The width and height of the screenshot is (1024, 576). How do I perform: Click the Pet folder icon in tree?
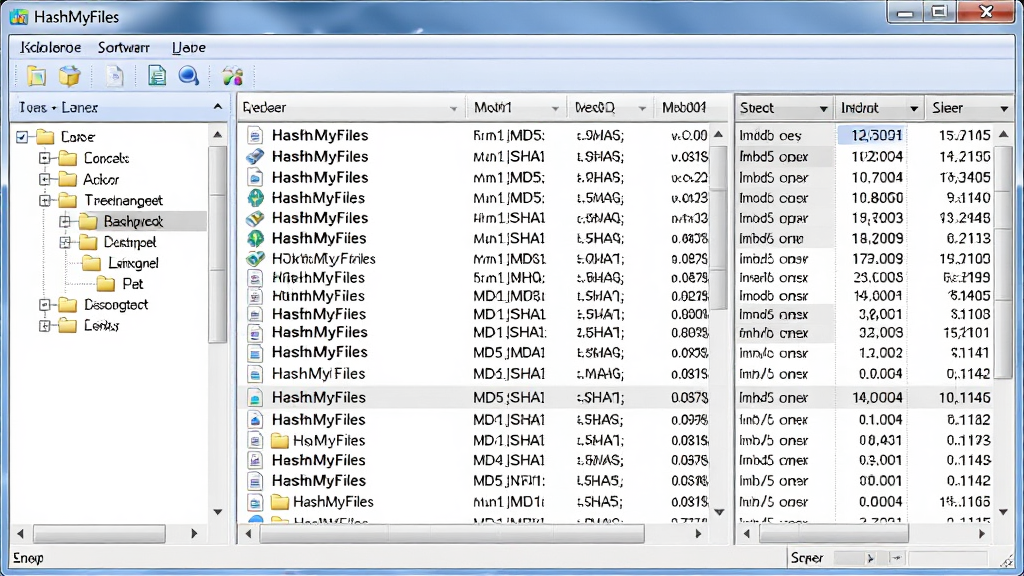click(106, 284)
